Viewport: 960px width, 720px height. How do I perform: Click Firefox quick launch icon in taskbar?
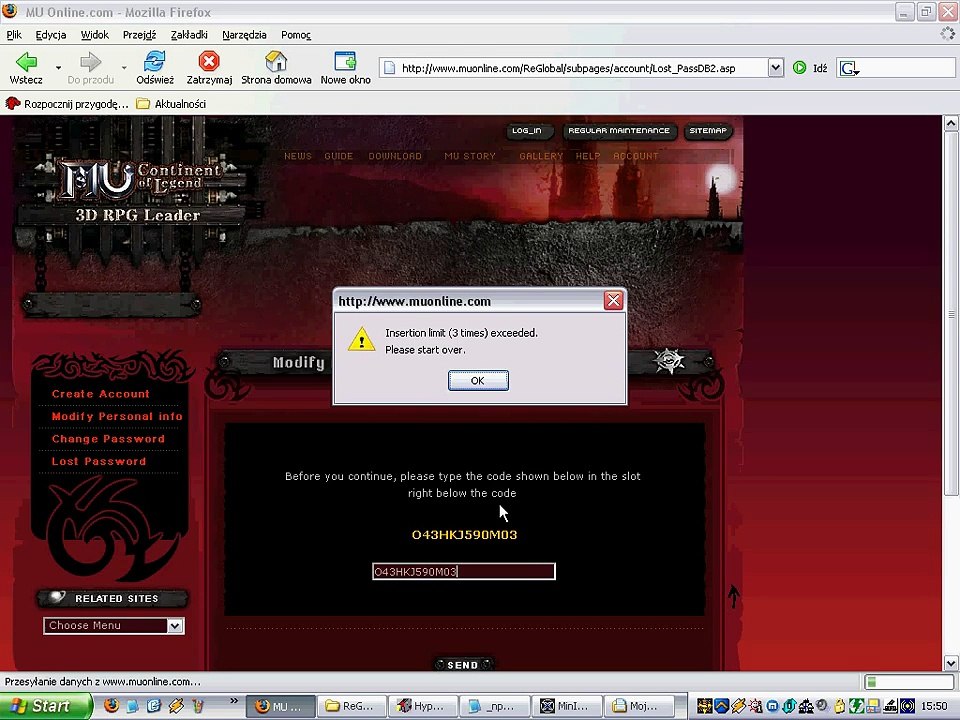(111, 706)
